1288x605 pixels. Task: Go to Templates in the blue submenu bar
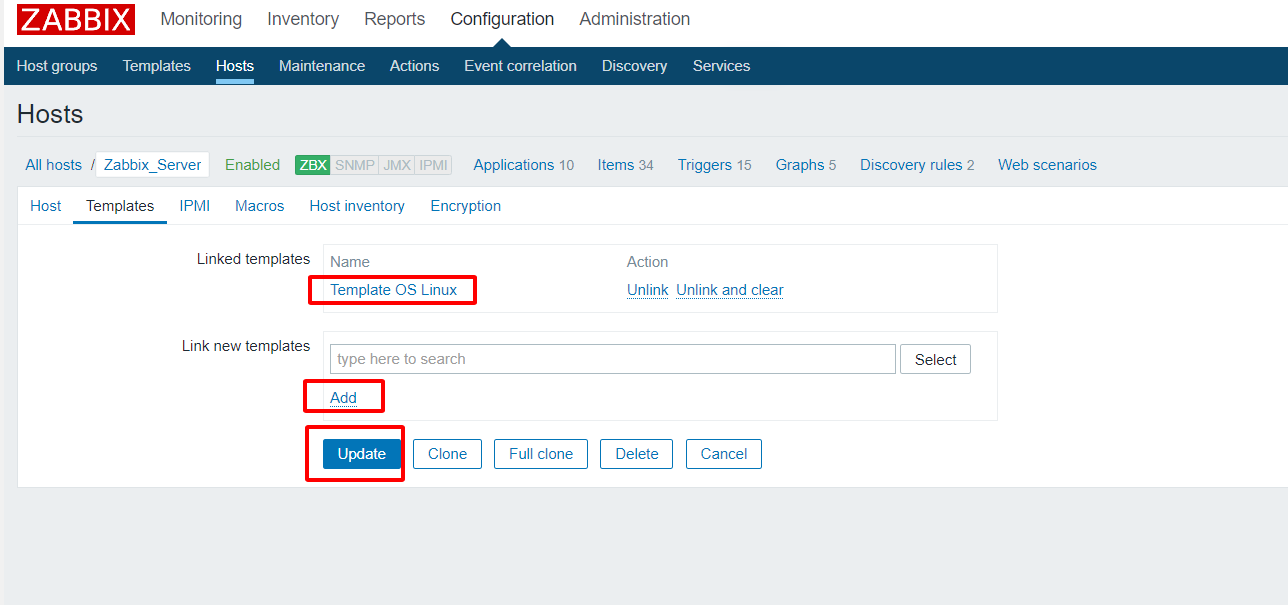click(157, 66)
